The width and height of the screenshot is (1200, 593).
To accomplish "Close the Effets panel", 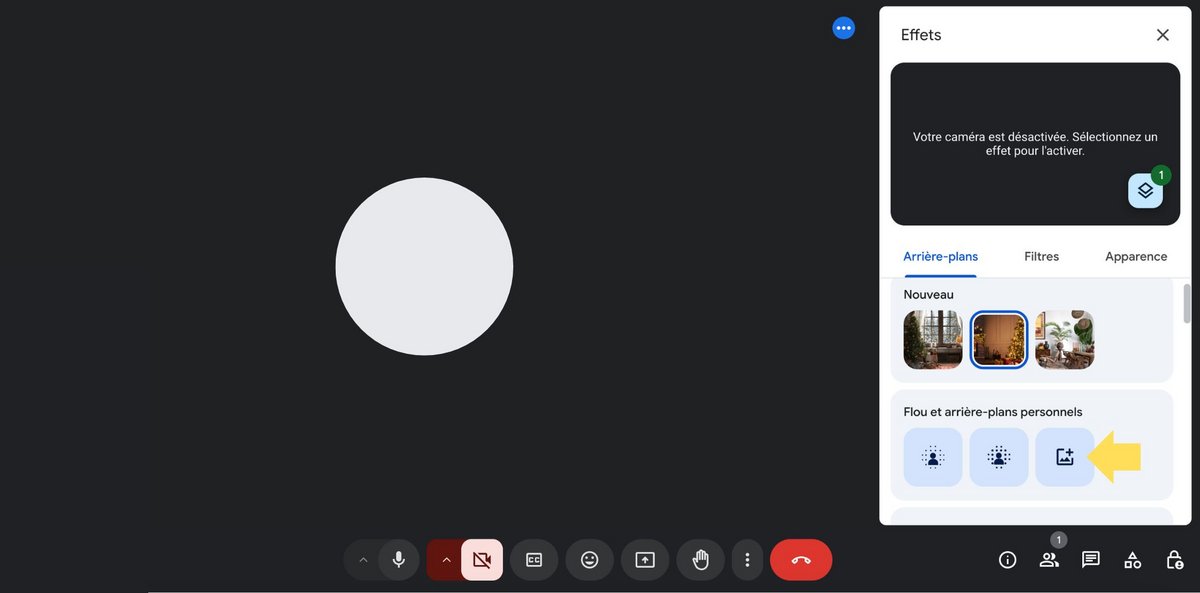I will coord(1163,35).
